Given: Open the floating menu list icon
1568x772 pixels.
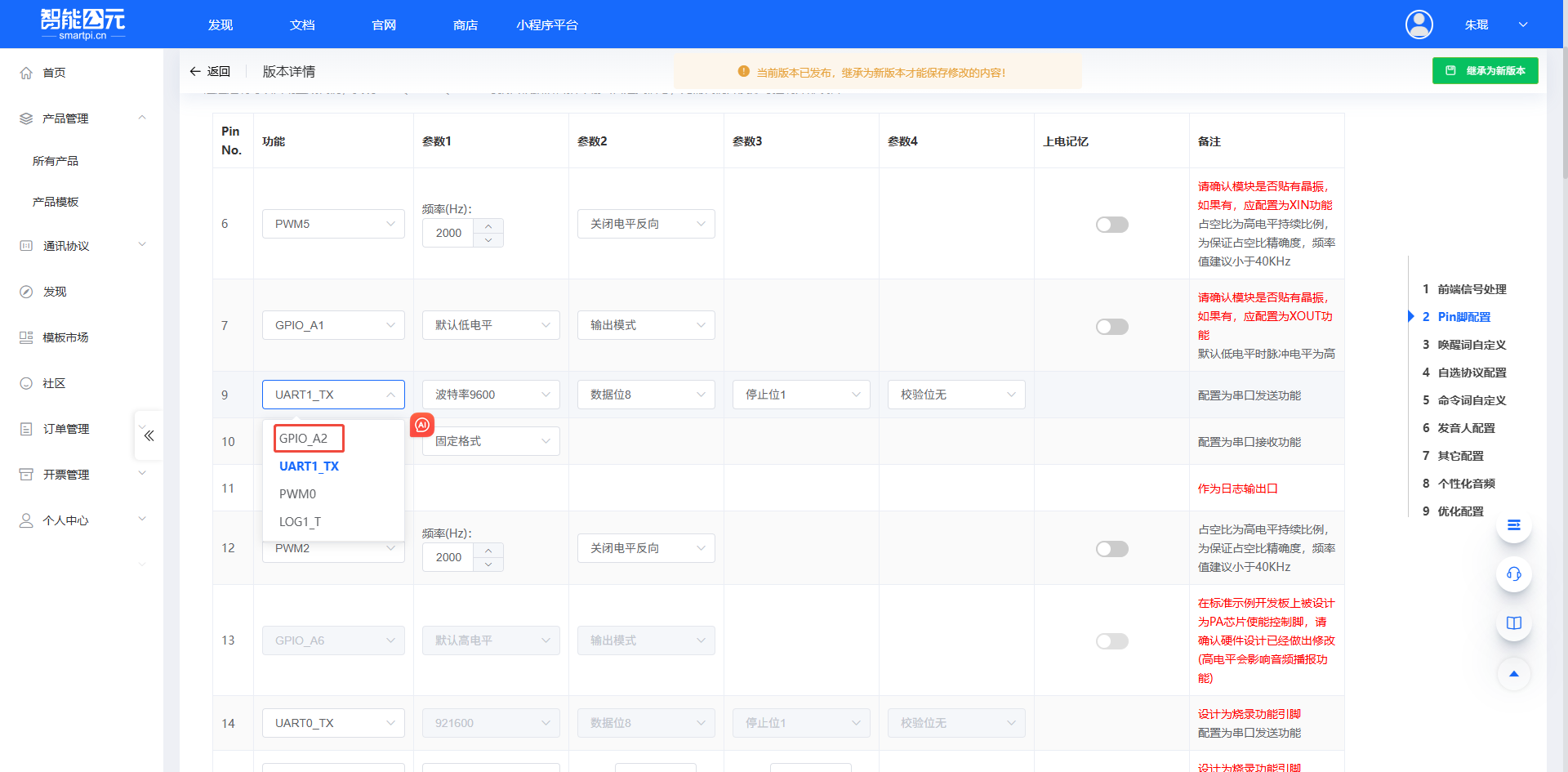Looking at the screenshot, I should (1513, 525).
